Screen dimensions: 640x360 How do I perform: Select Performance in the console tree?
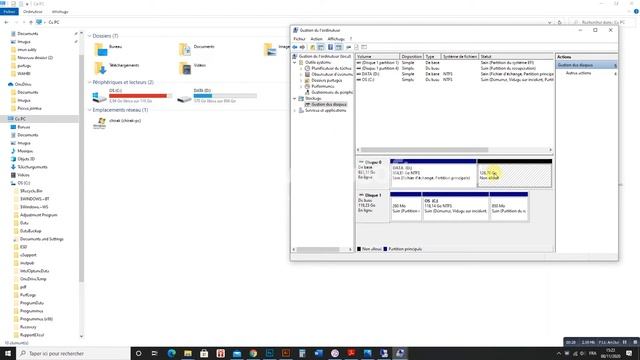click(323, 87)
